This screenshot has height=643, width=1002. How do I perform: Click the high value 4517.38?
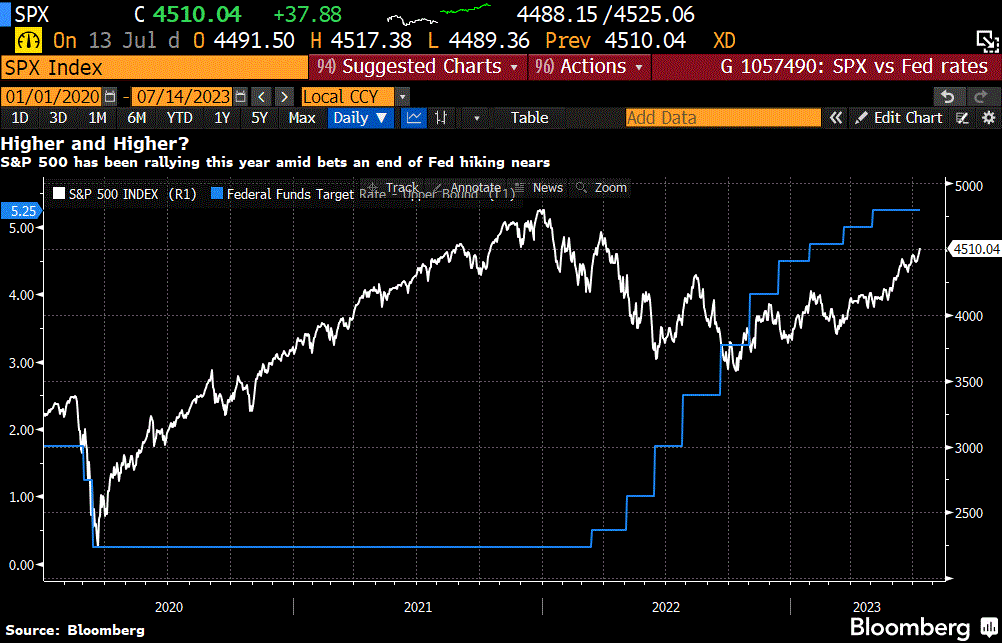(x=371, y=41)
